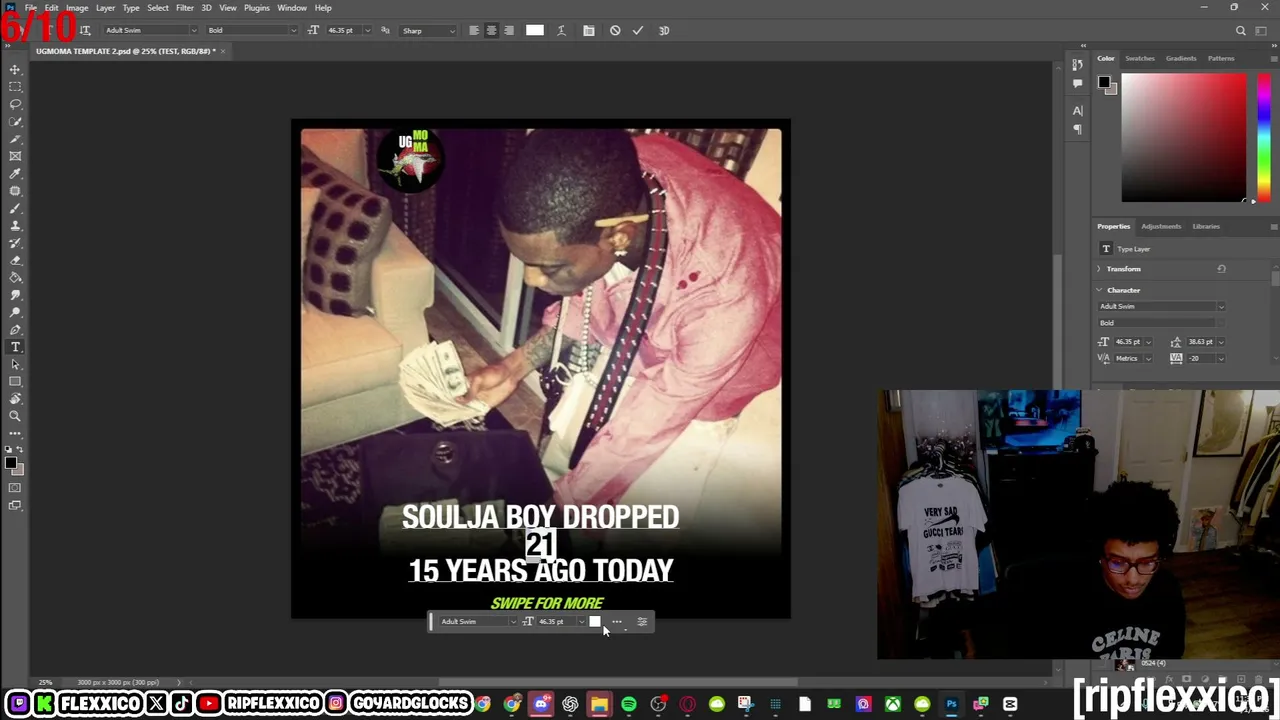Collapse the Character section in Properties
The width and height of the screenshot is (1280, 720).
(1099, 290)
